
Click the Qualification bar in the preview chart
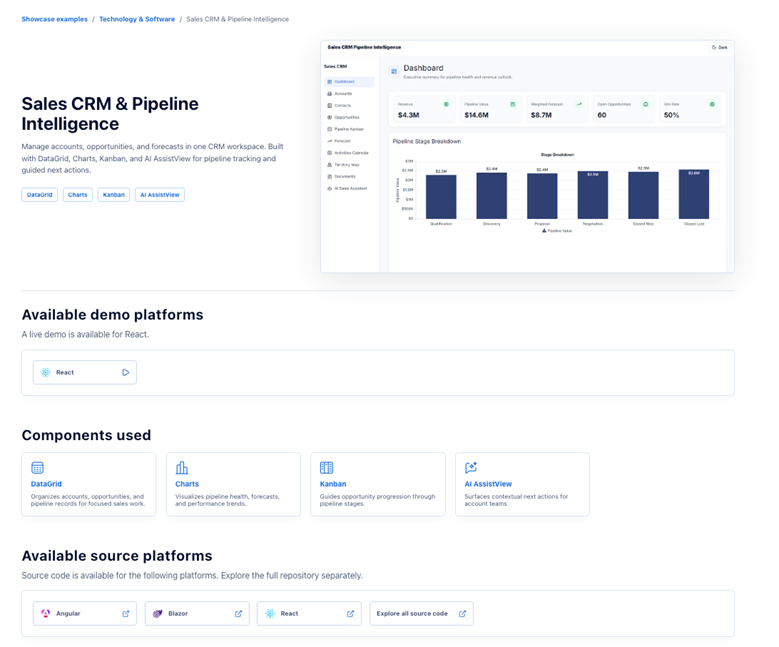[441, 197]
